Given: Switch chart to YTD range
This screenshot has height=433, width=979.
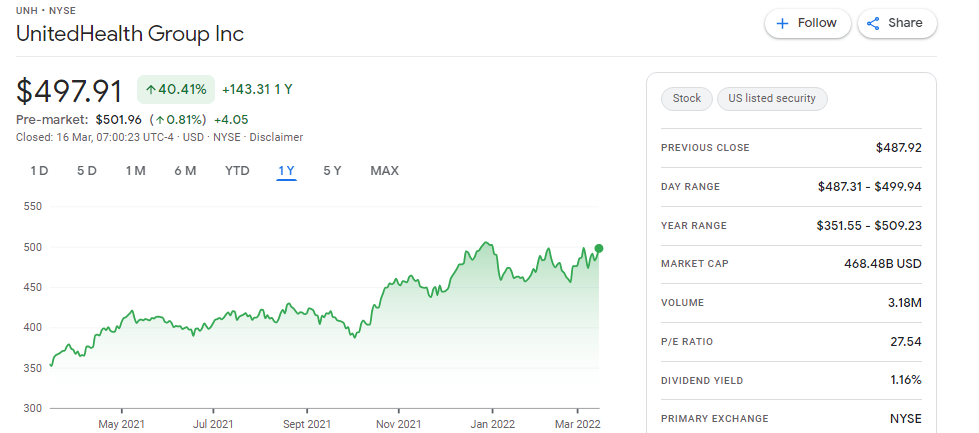Looking at the screenshot, I should [x=237, y=171].
